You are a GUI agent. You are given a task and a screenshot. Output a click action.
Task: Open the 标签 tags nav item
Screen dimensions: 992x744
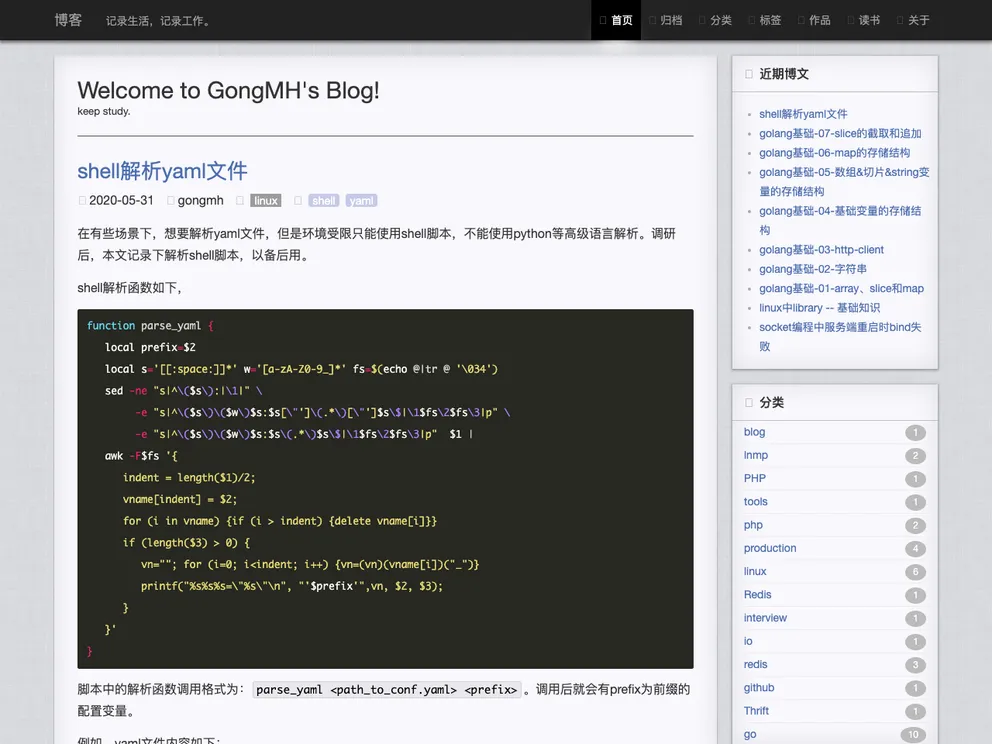point(766,20)
